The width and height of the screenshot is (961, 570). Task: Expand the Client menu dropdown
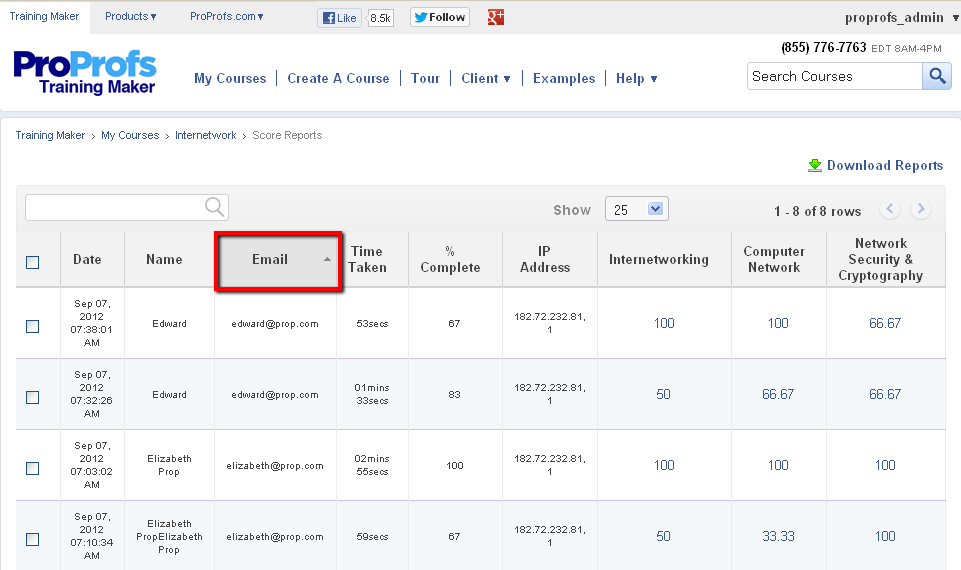click(486, 78)
